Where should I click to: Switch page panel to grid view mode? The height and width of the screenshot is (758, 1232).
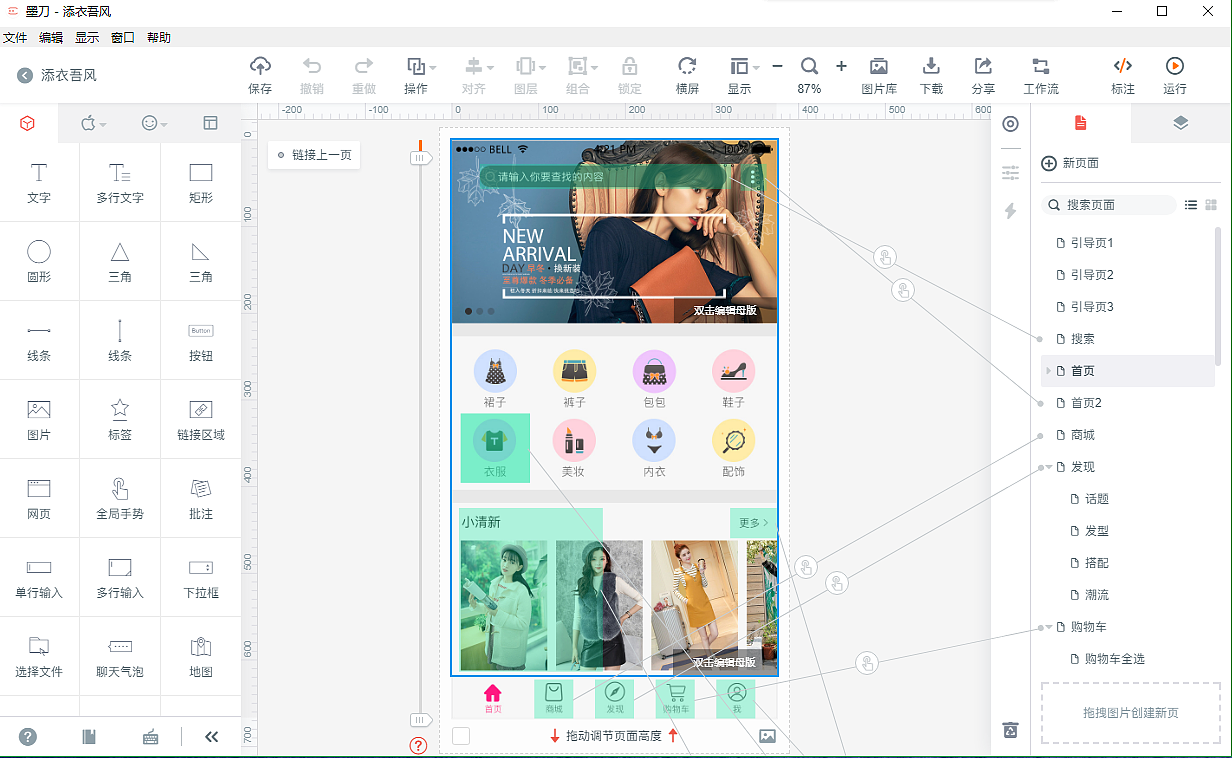coord(1212,204)
